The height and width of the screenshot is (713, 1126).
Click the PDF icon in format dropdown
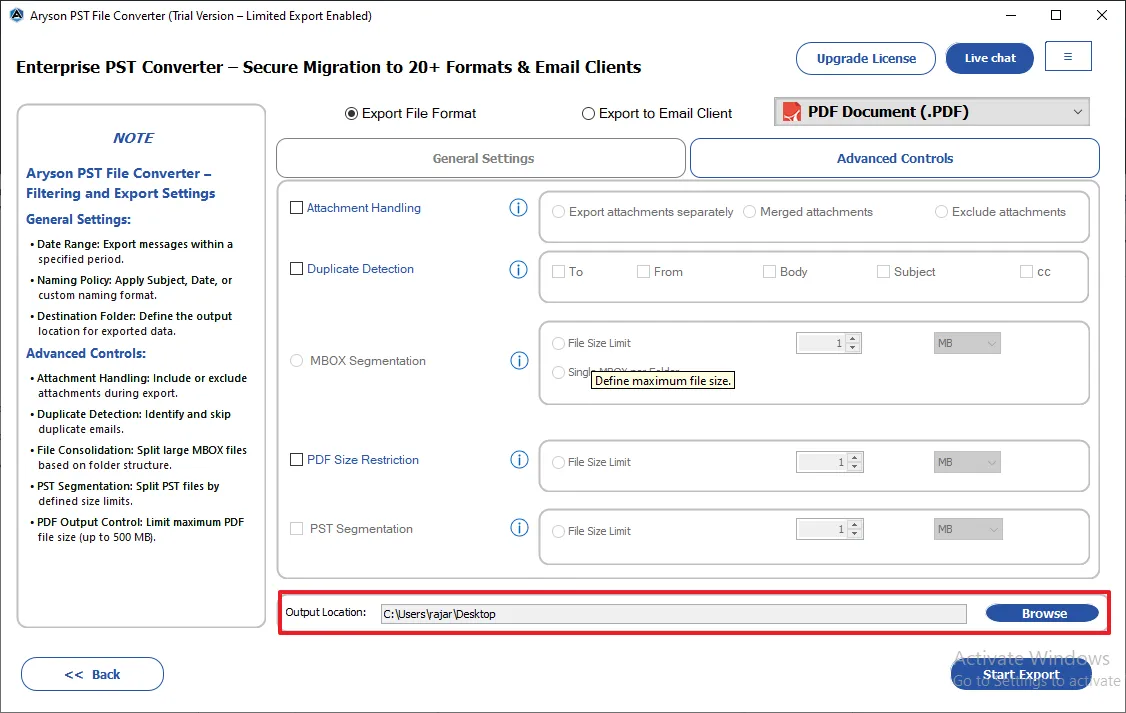coord(791,112)
